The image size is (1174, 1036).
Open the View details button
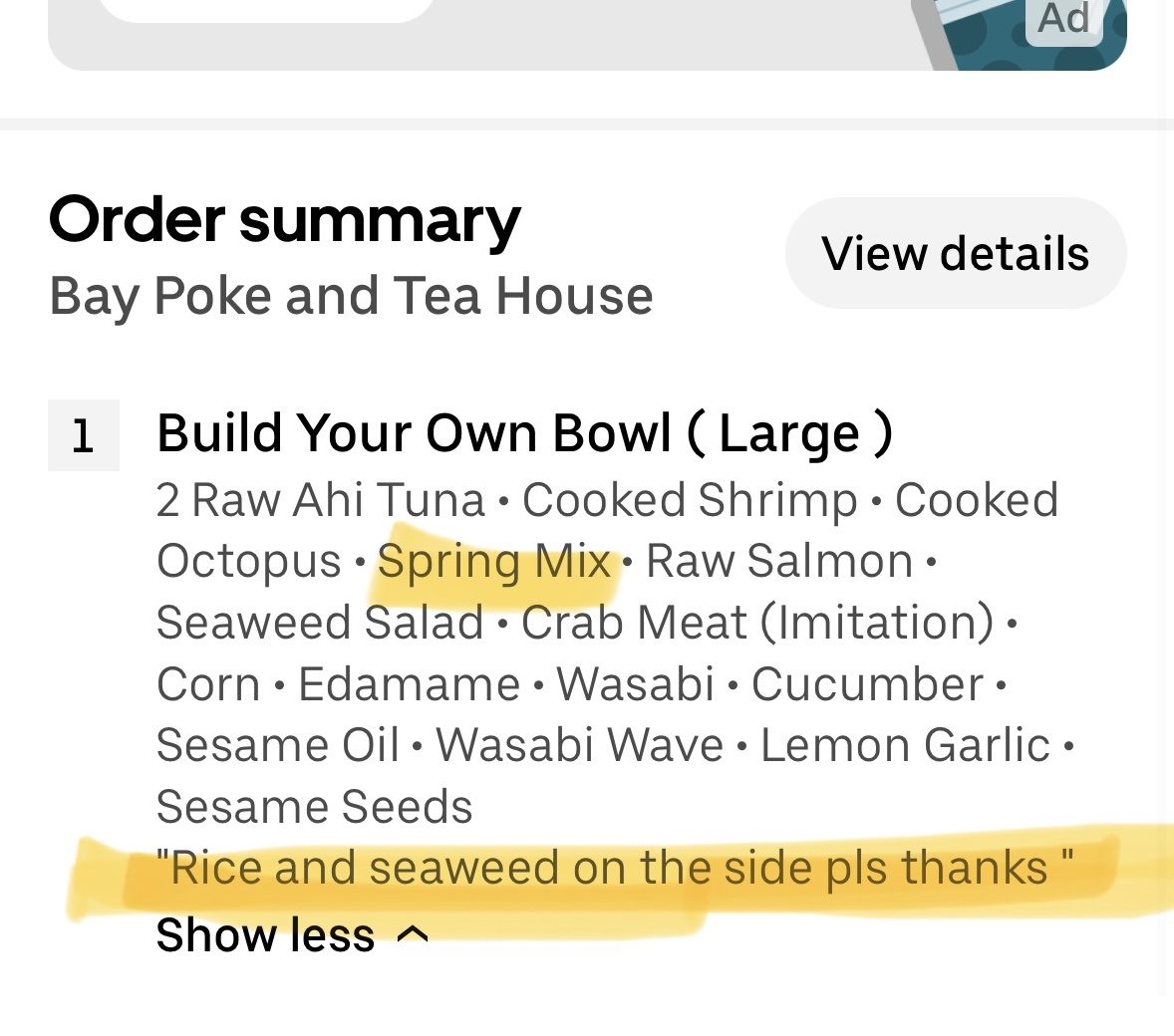(x=955, y=253)
